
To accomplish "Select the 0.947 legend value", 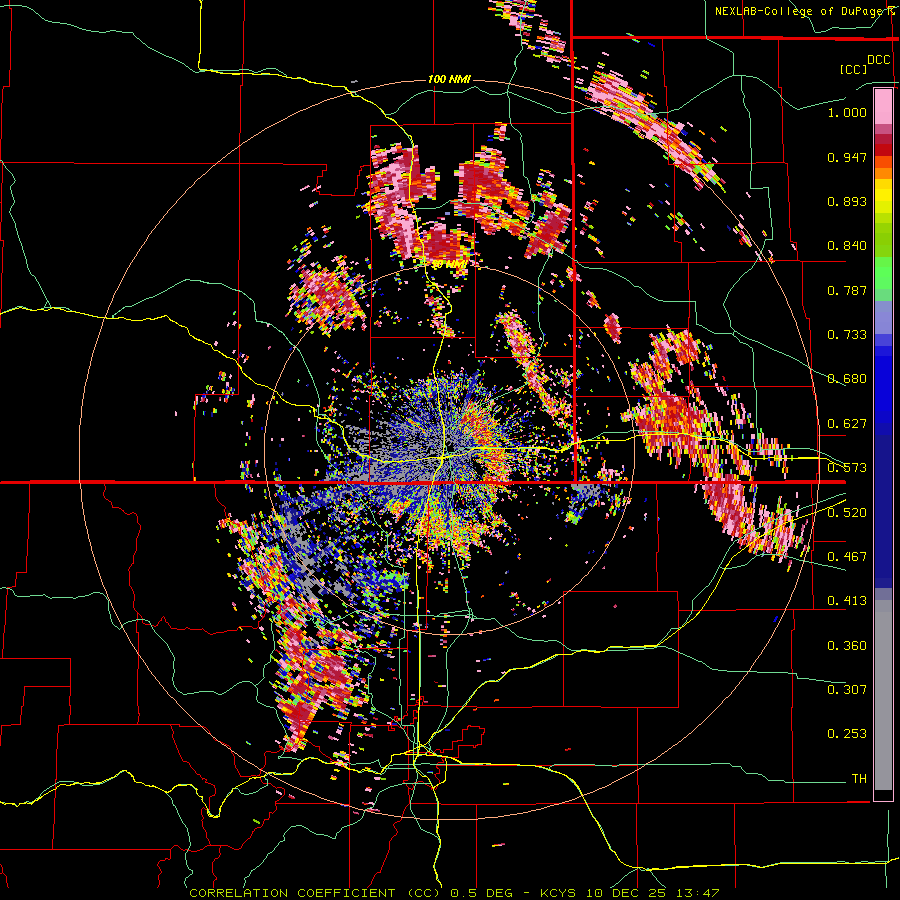I will click(847, 157).
